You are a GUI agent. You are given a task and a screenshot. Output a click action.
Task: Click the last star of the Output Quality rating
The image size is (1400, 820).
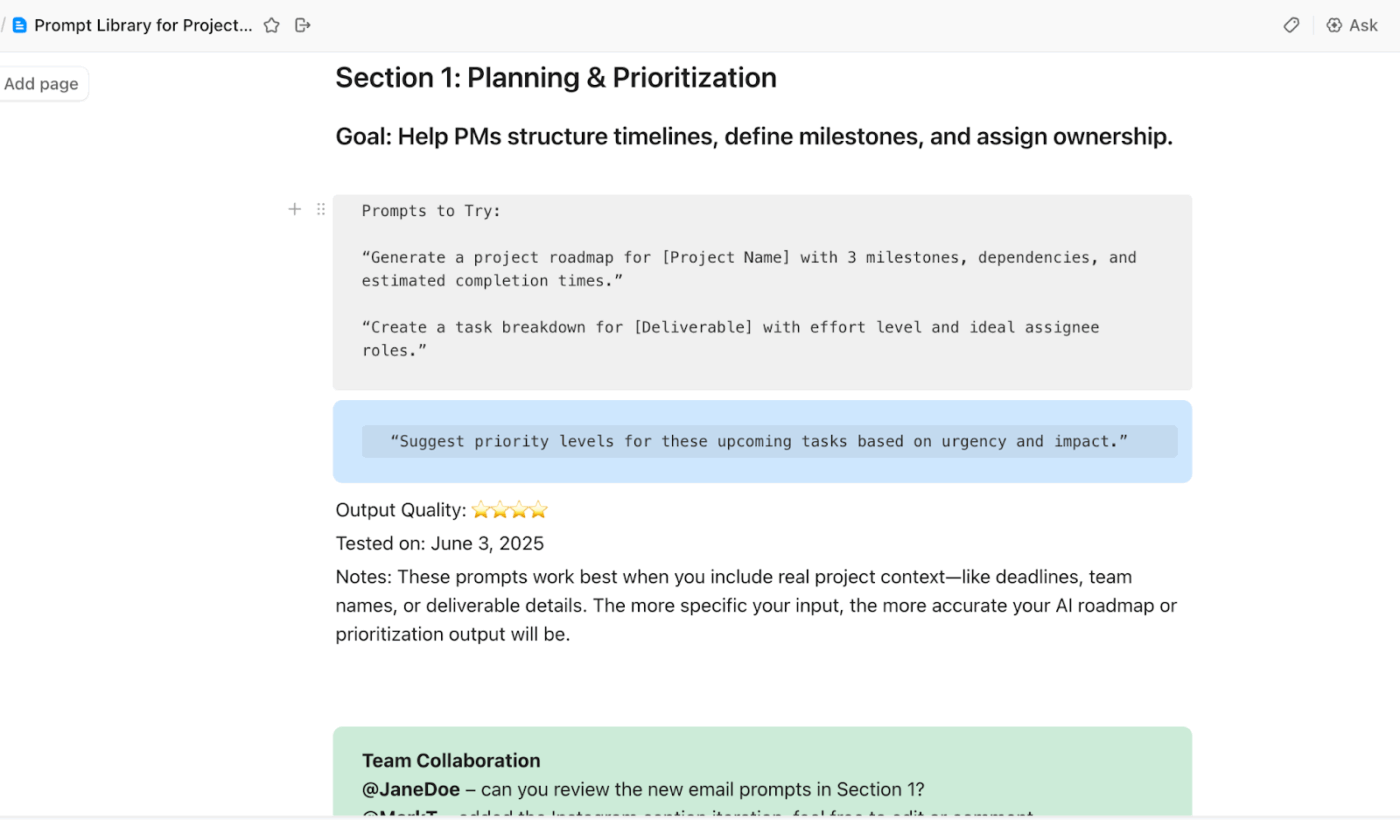pos(538,509)
